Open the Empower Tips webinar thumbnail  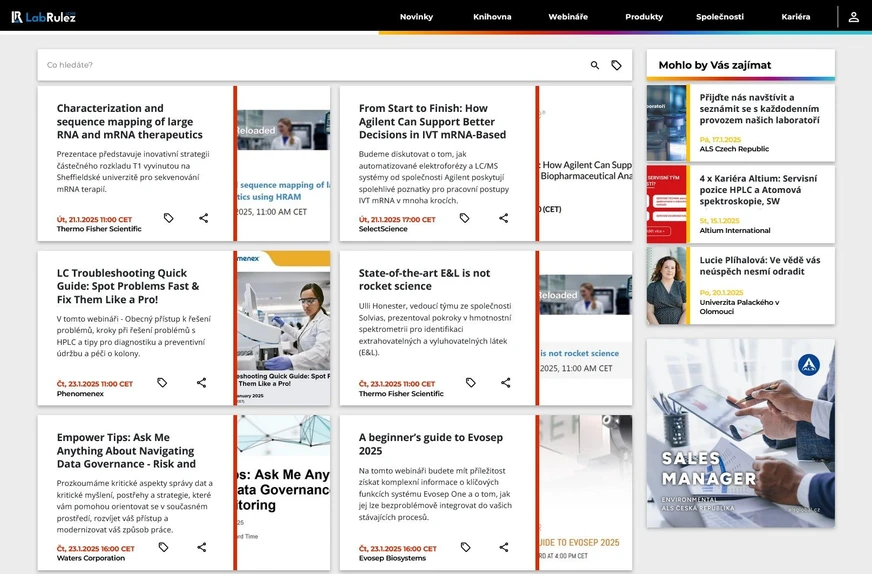[x=284, y=492]
